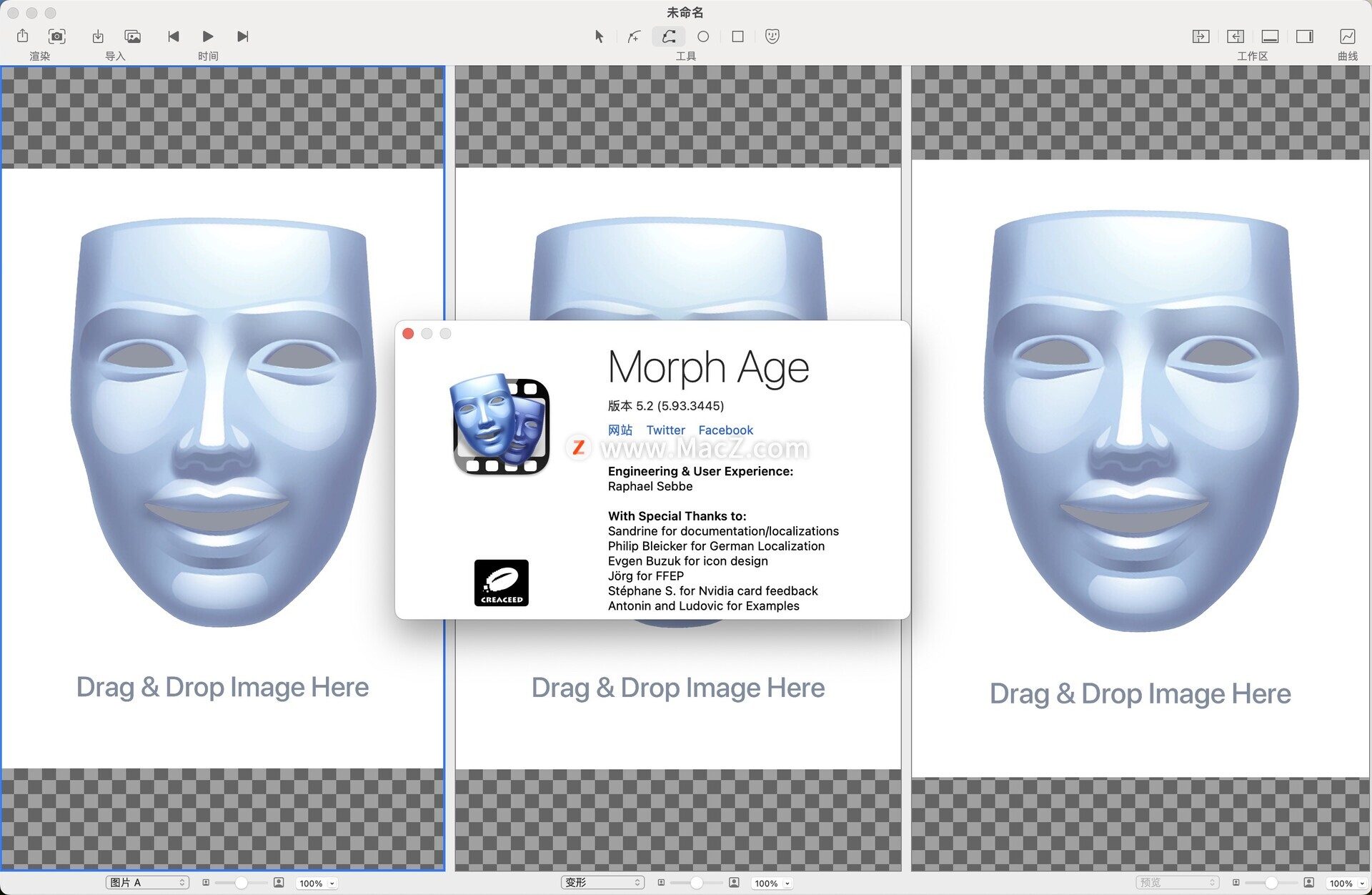
Task: Adjust the middle pane zoom slider
Action: click(696, 883)
